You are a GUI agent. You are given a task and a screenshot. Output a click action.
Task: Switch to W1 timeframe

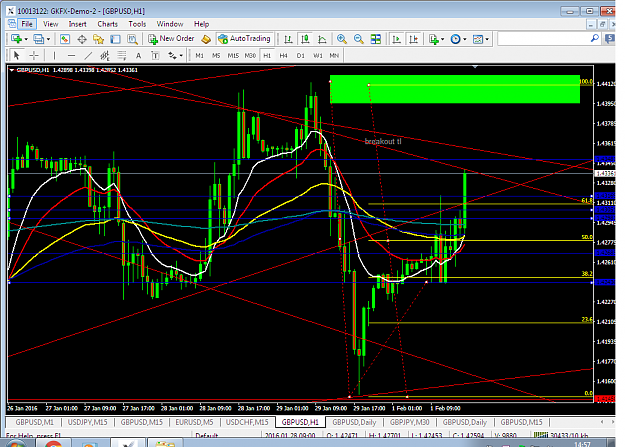318,55
